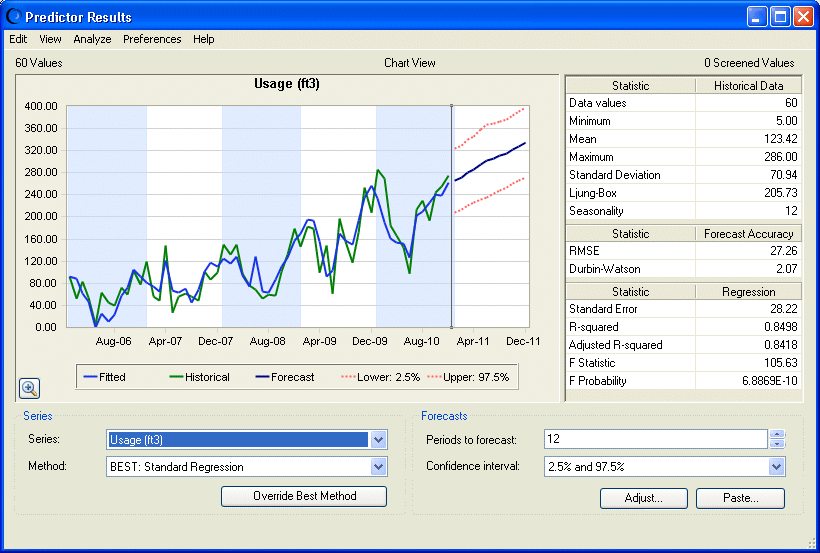Click the Historical legend entry
Viewport: 820px width, 553px height.
click(199, 377)
